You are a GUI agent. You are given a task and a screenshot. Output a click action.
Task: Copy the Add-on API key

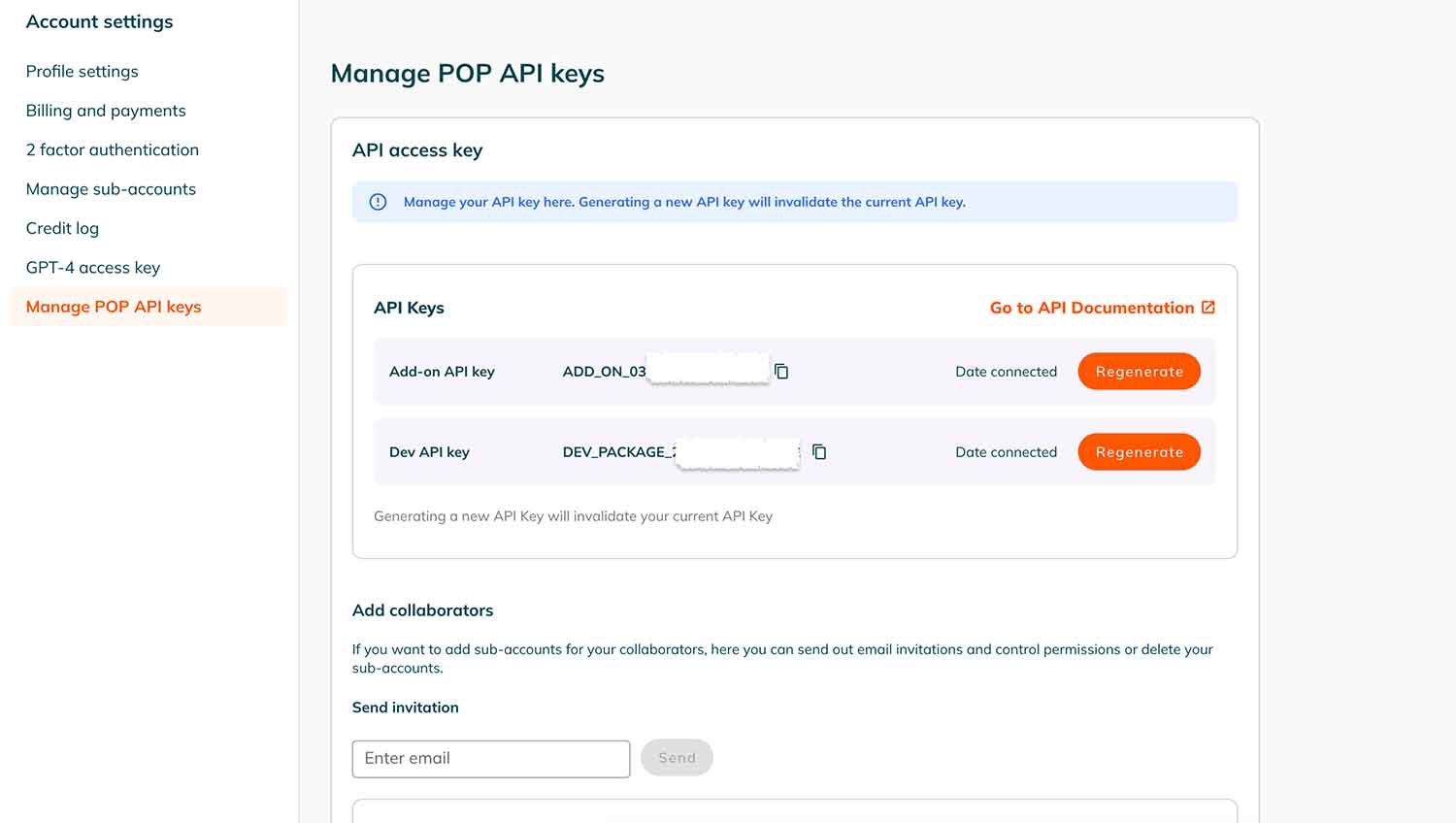click(781, 371)
